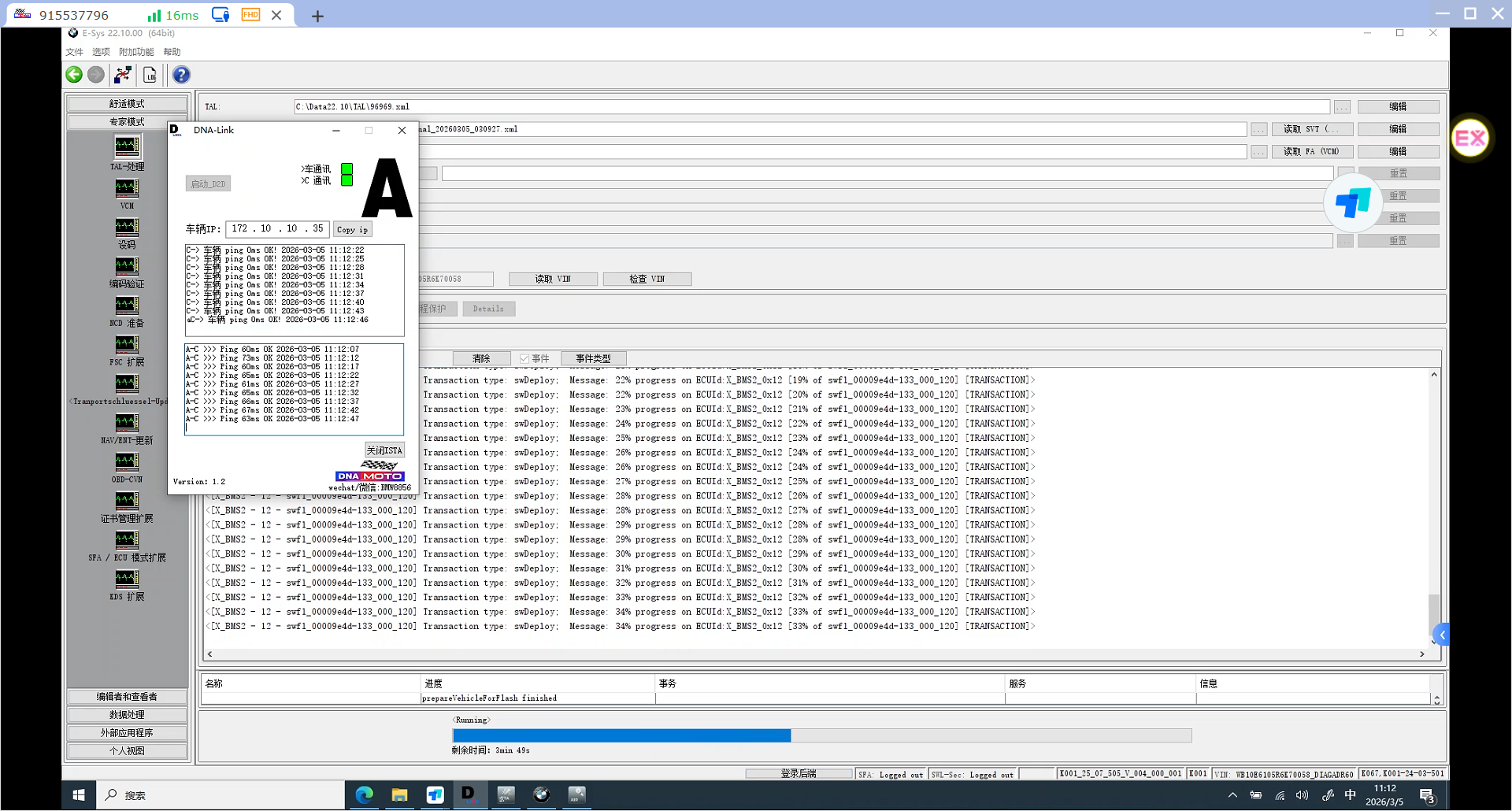Open the 文件 menu

[74, 52]
